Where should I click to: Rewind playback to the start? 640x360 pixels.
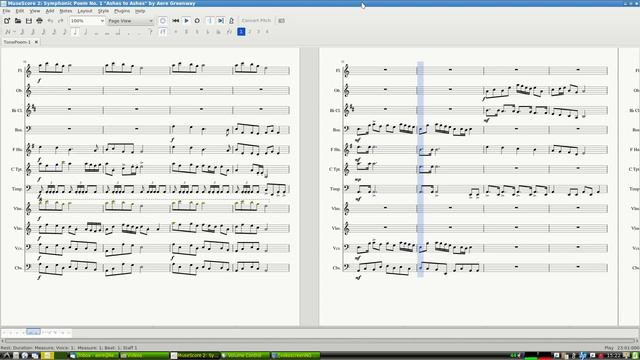tap(176, 20)
